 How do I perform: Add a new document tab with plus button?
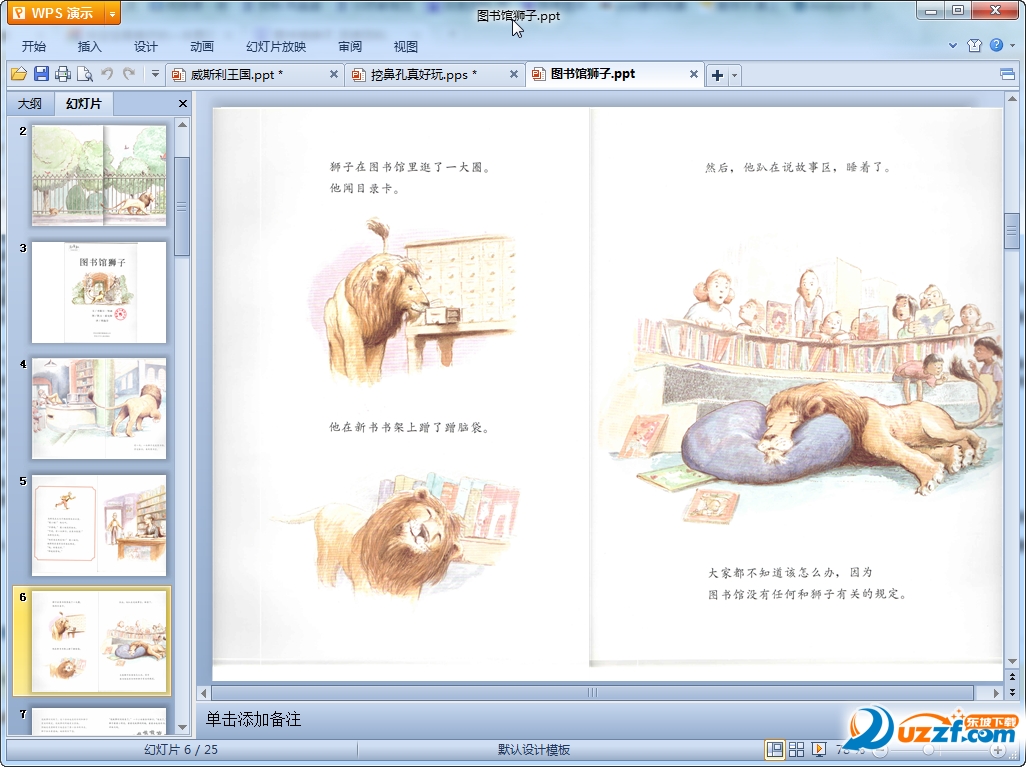tap(717, 75)
